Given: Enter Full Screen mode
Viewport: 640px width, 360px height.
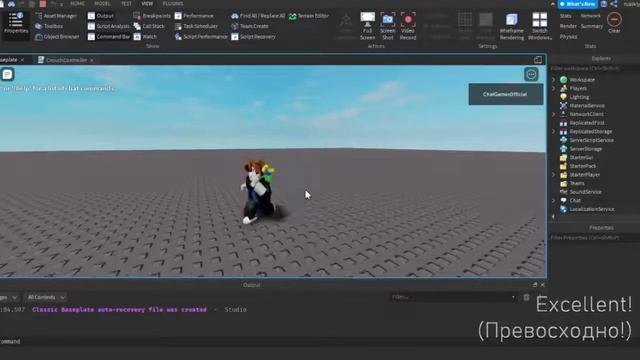Looking at the screenshot, I should pos(367,26).
